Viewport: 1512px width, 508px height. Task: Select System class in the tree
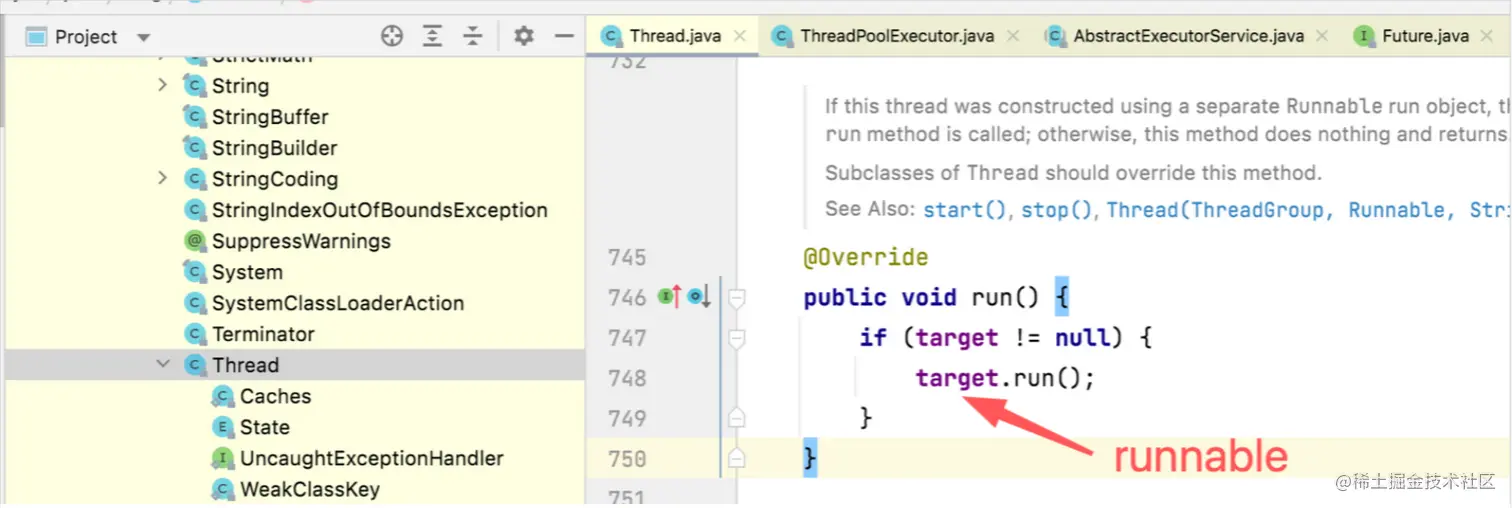(247, 272)
